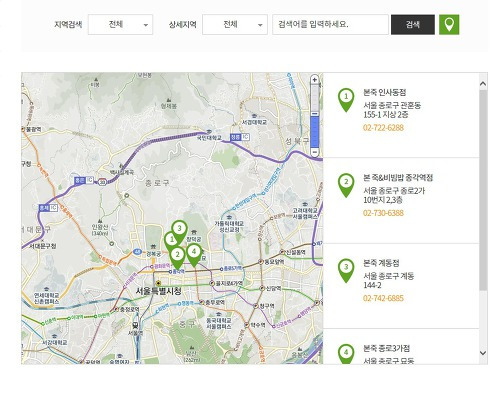Image resolution: width=500 pixels, height=393 pixels.
Task: Open the 상세지역 dropdown
Action: point(235,24)
